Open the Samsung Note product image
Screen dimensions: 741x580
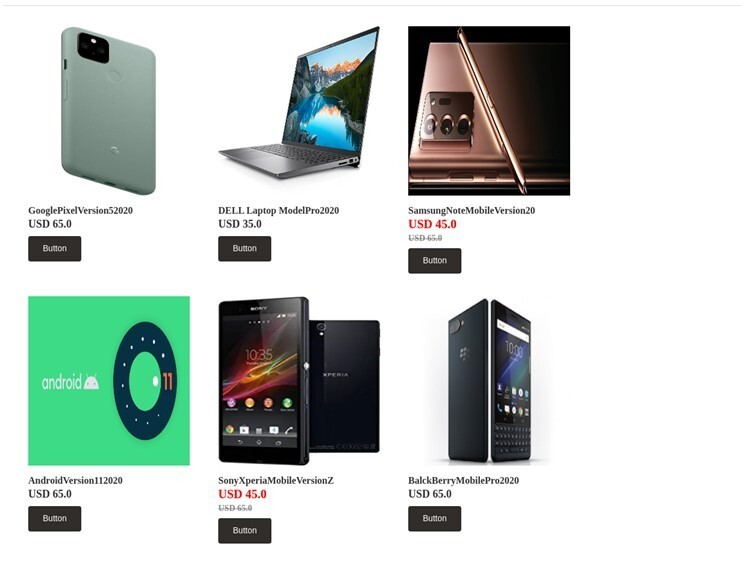[489, 111]
